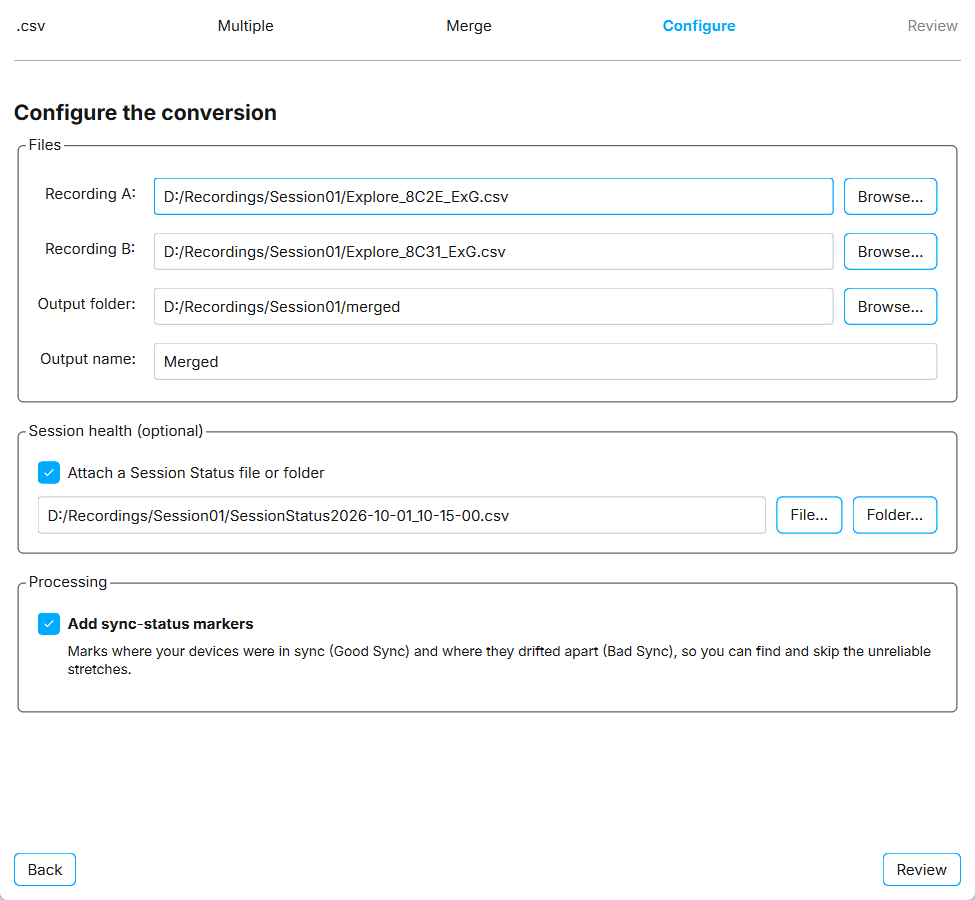Click the sync markers description text
The width and height of the screenshot is (975, 900).
[499, 660]
